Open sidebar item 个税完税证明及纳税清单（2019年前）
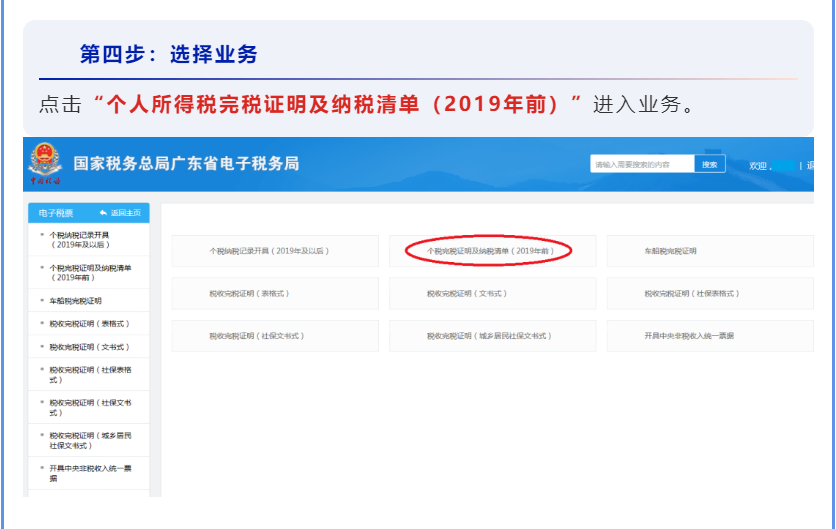The height and width of the screenshot is (529, 836). [x=89, y=272]
